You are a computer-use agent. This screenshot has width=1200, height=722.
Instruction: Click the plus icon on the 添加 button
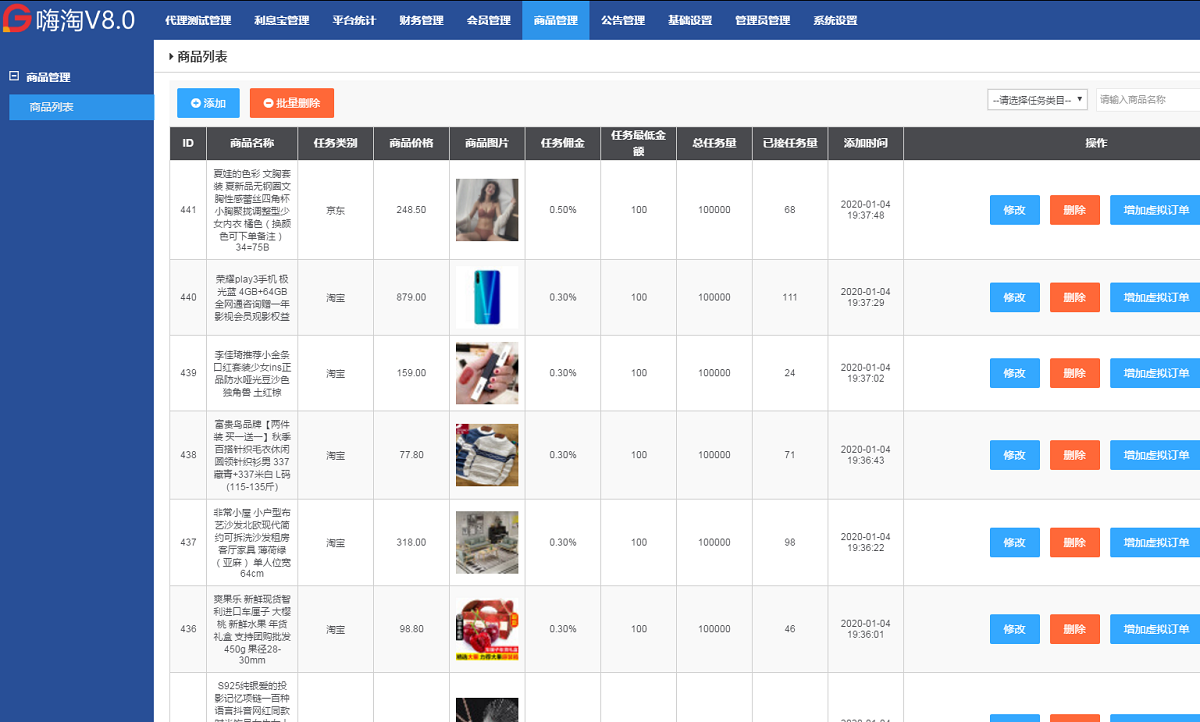pos(196,102)
